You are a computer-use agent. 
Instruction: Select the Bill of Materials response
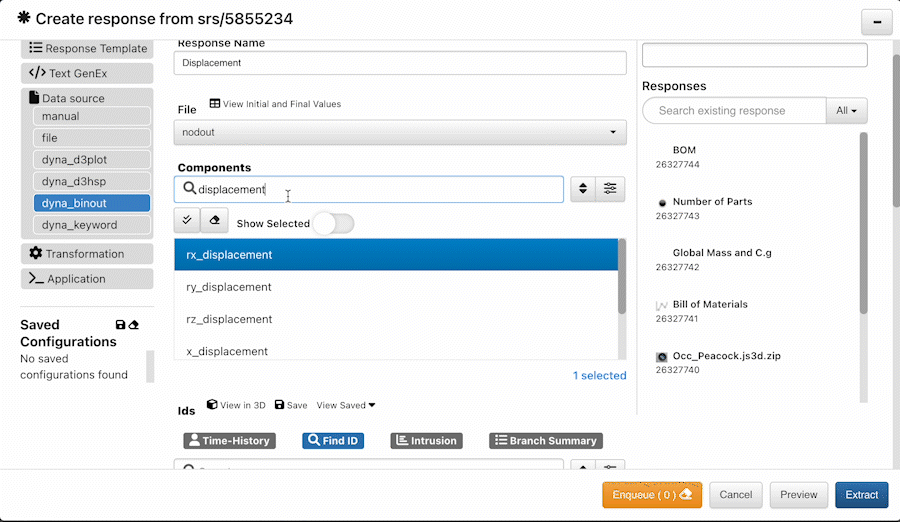tap(710, 304)
